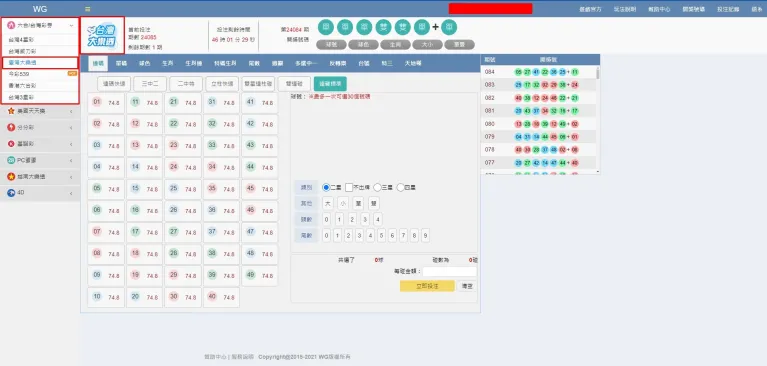Click the teal 28 icon beside PC蛋蛋
Viewport: 767px width, 366px height.
[x=11, y=160]
